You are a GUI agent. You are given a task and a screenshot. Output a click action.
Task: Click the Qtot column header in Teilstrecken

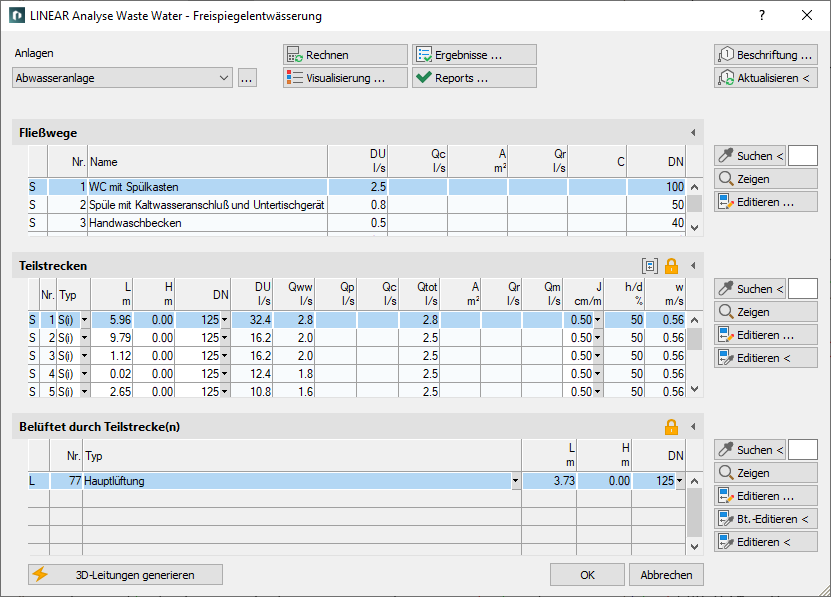click(420, 294)
